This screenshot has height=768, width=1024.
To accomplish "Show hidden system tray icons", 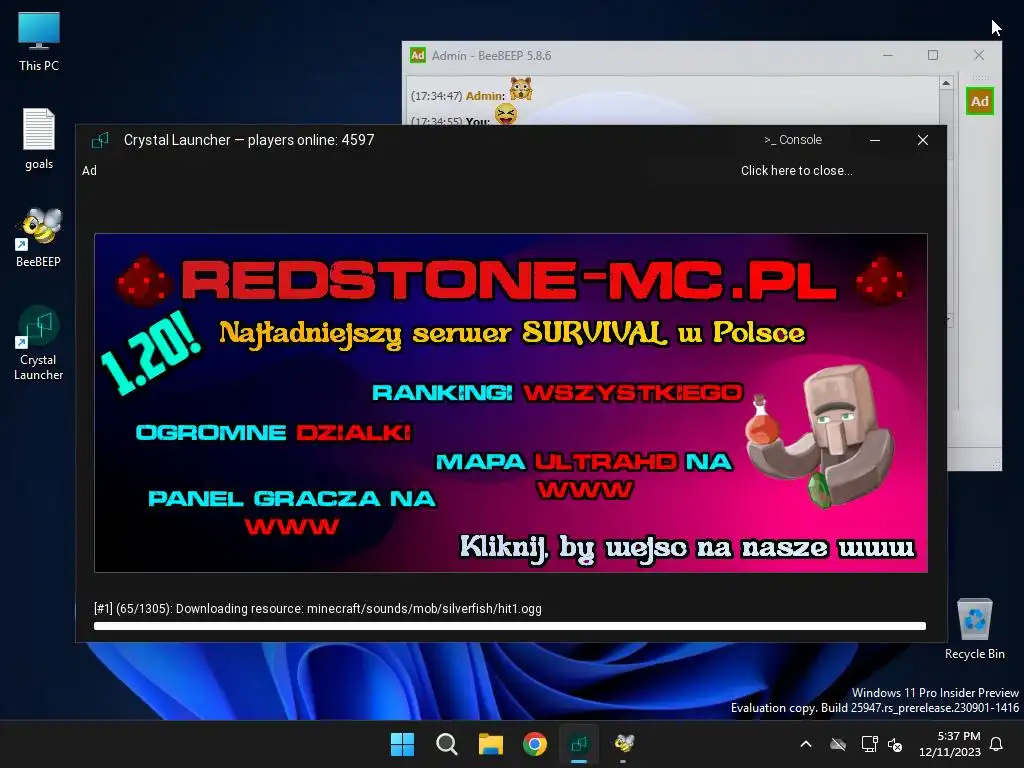I will (x=806, y=744).
